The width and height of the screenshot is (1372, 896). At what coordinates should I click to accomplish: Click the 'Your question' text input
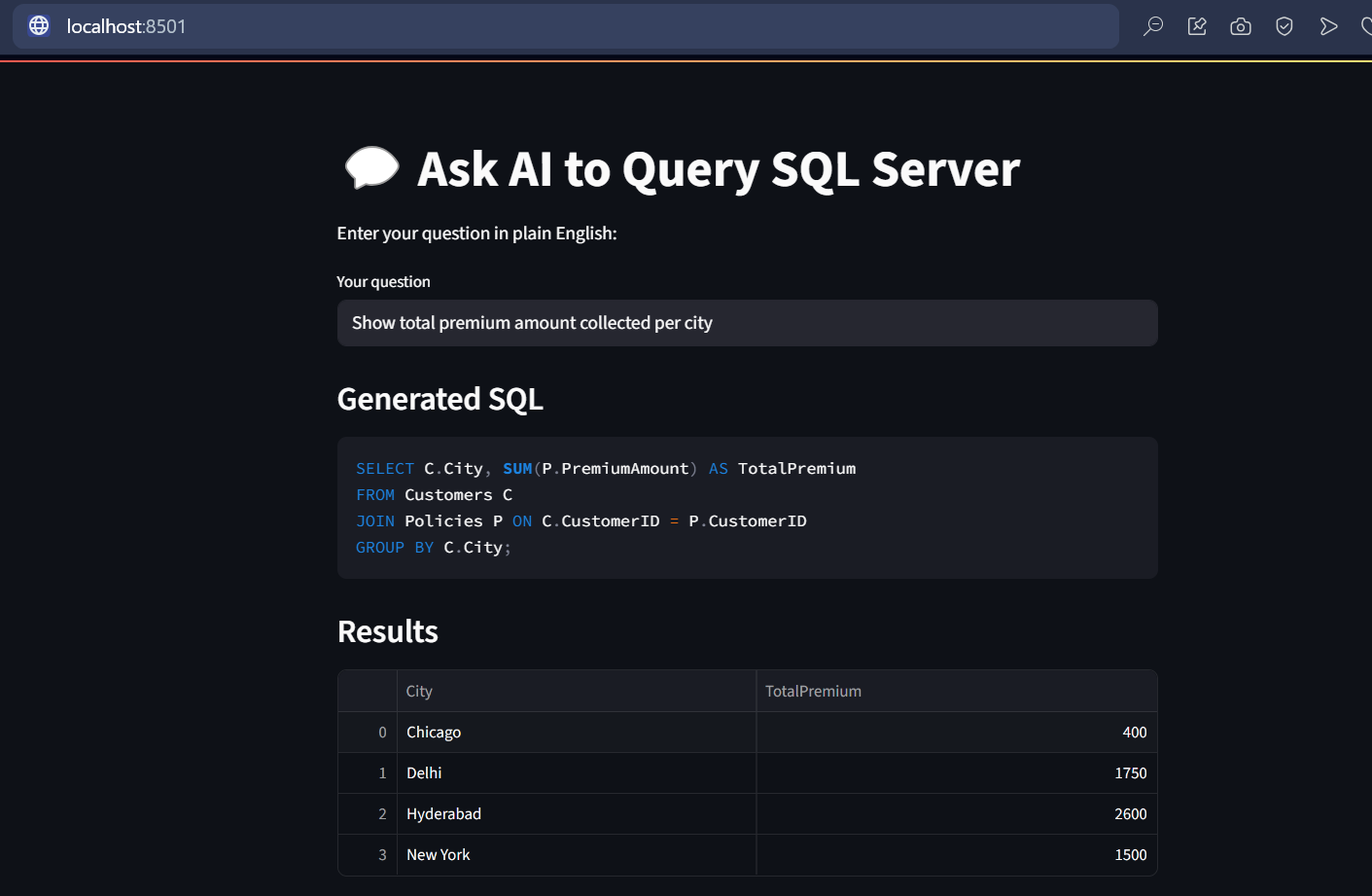pyautogui.click(x=747, y=323)
